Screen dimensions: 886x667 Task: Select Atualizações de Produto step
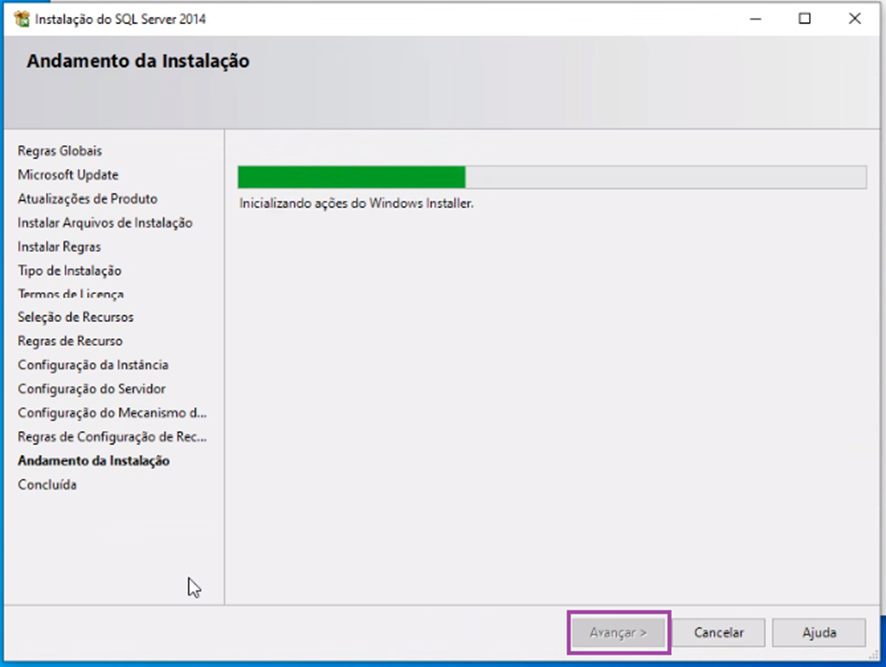pos(88,199)
